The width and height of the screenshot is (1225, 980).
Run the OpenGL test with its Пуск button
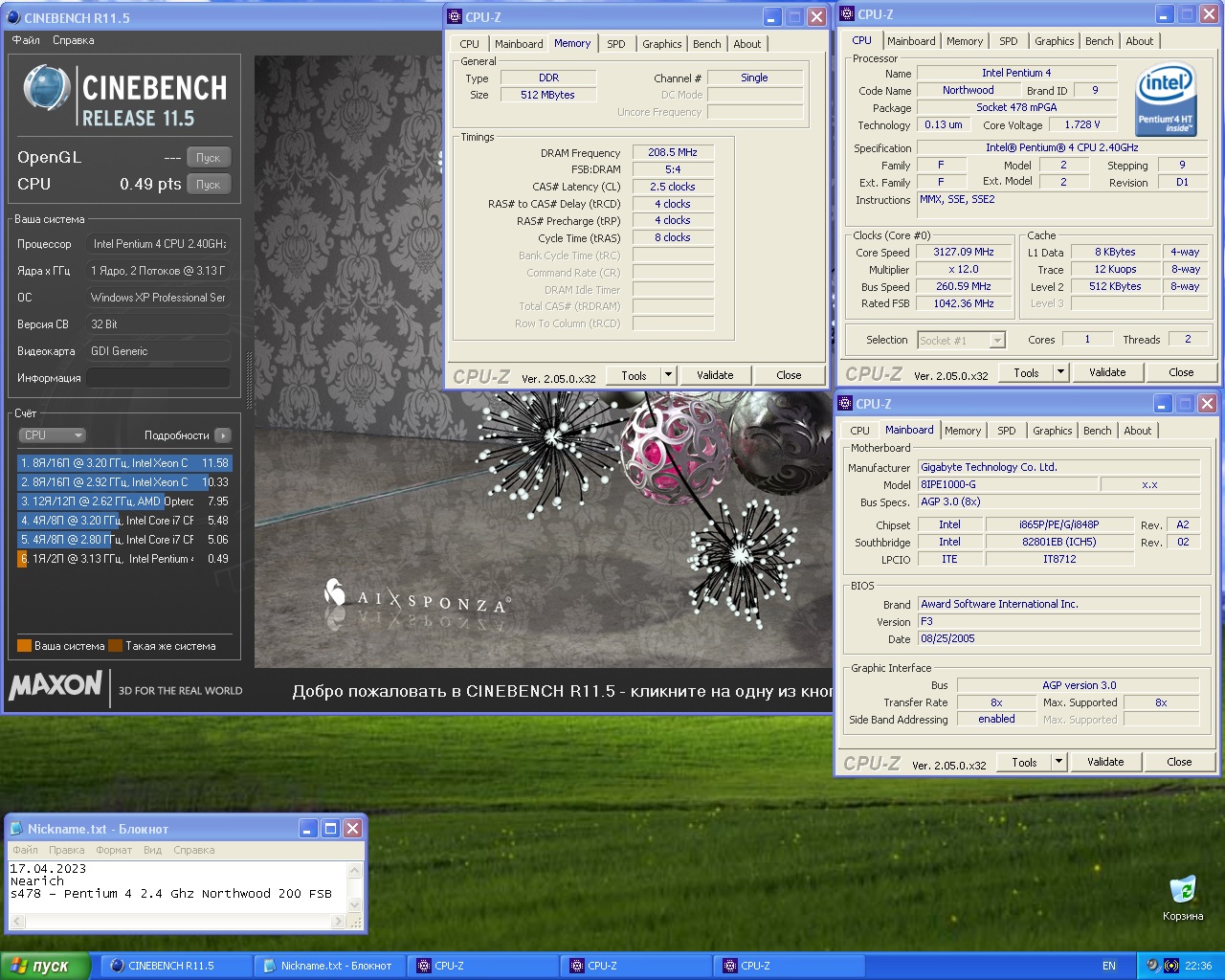(208, 158)
